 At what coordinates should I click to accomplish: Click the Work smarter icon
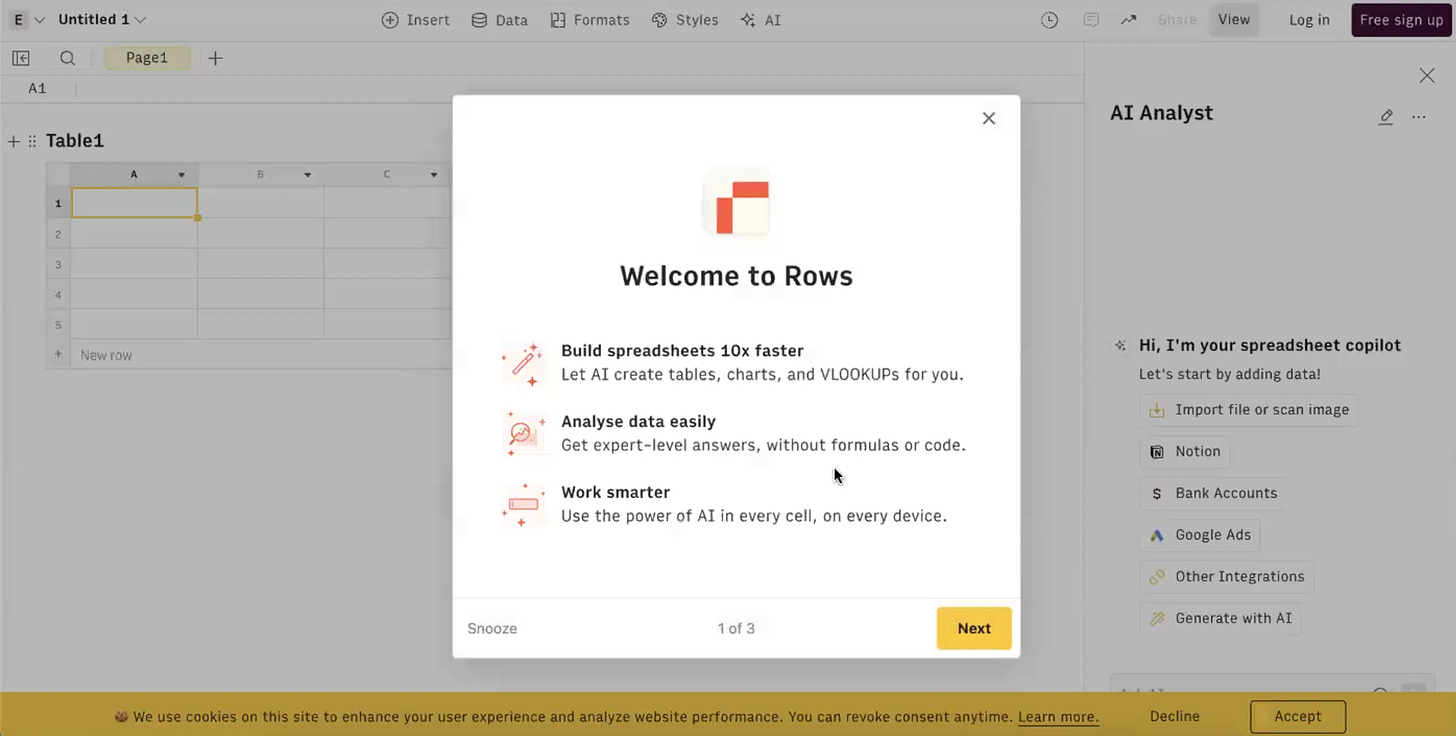tap(523, 504)
